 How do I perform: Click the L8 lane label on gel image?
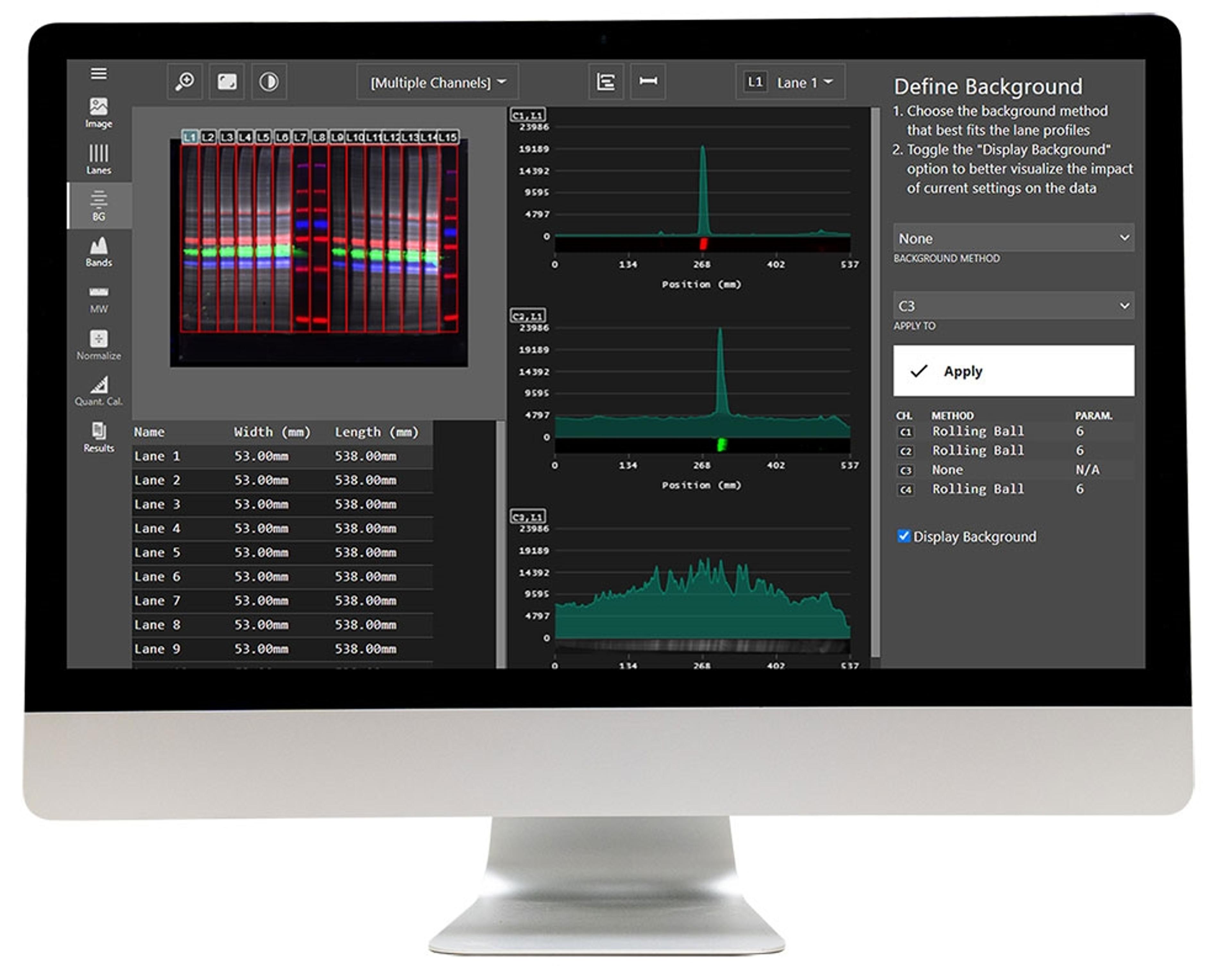pyautogui.click(x=319, y=137)
